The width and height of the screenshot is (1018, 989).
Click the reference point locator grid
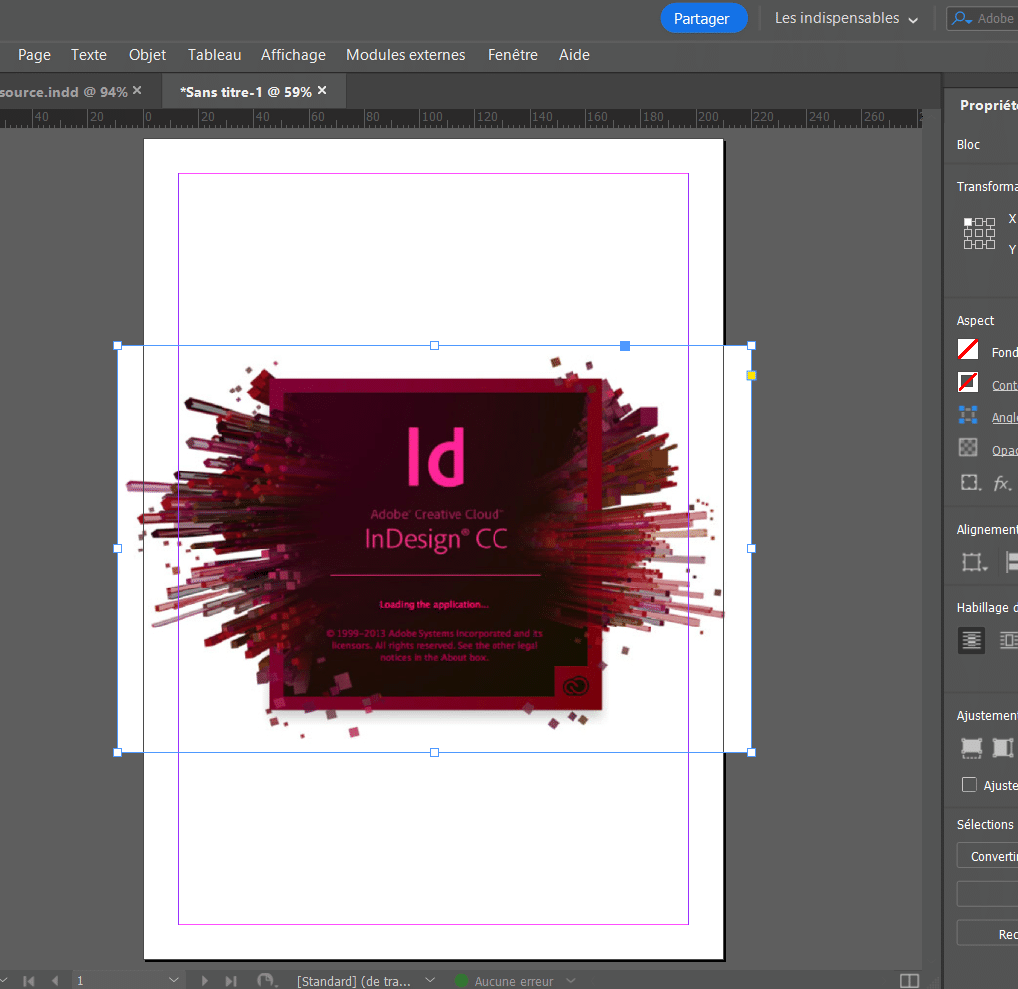click(x=979, y=234)
